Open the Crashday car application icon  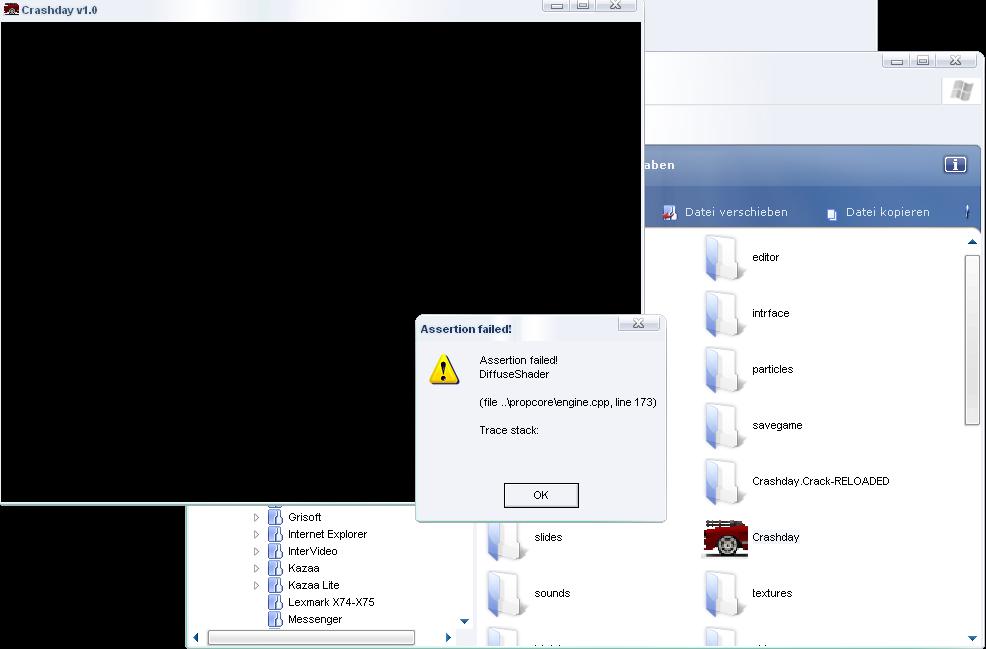click(726, 538)
